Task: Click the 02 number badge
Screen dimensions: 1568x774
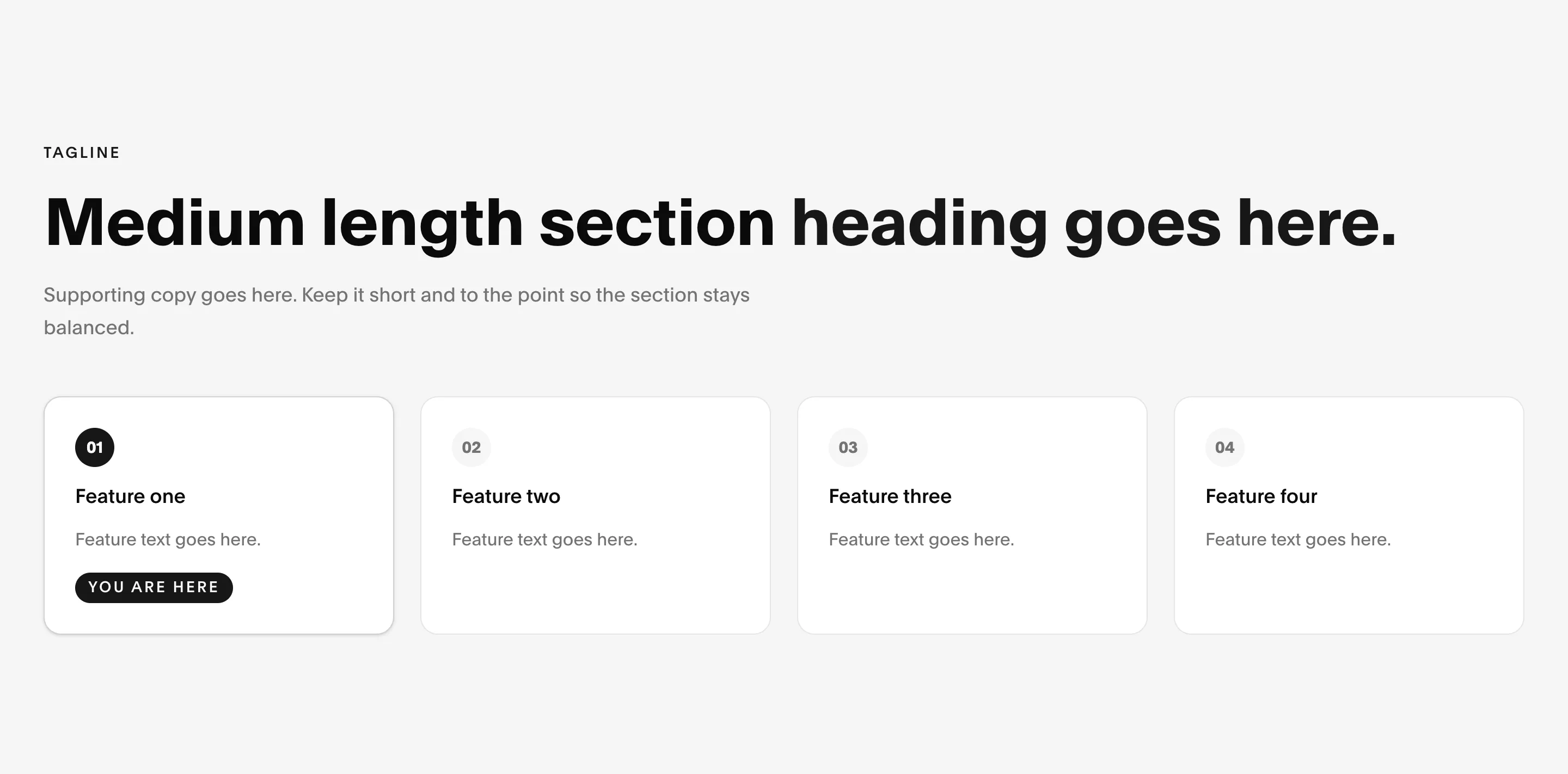Action: [471, 447]
